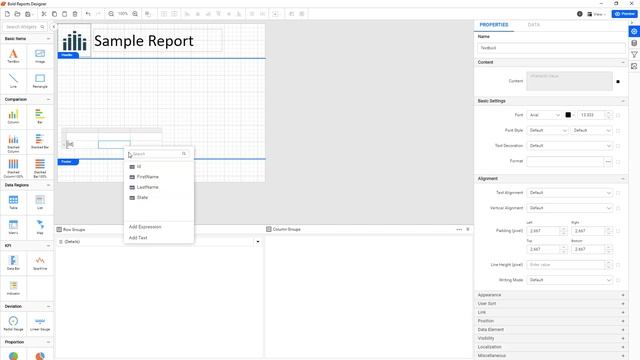Toggle the square beside Vertical Alignment

tap(618, 208)
